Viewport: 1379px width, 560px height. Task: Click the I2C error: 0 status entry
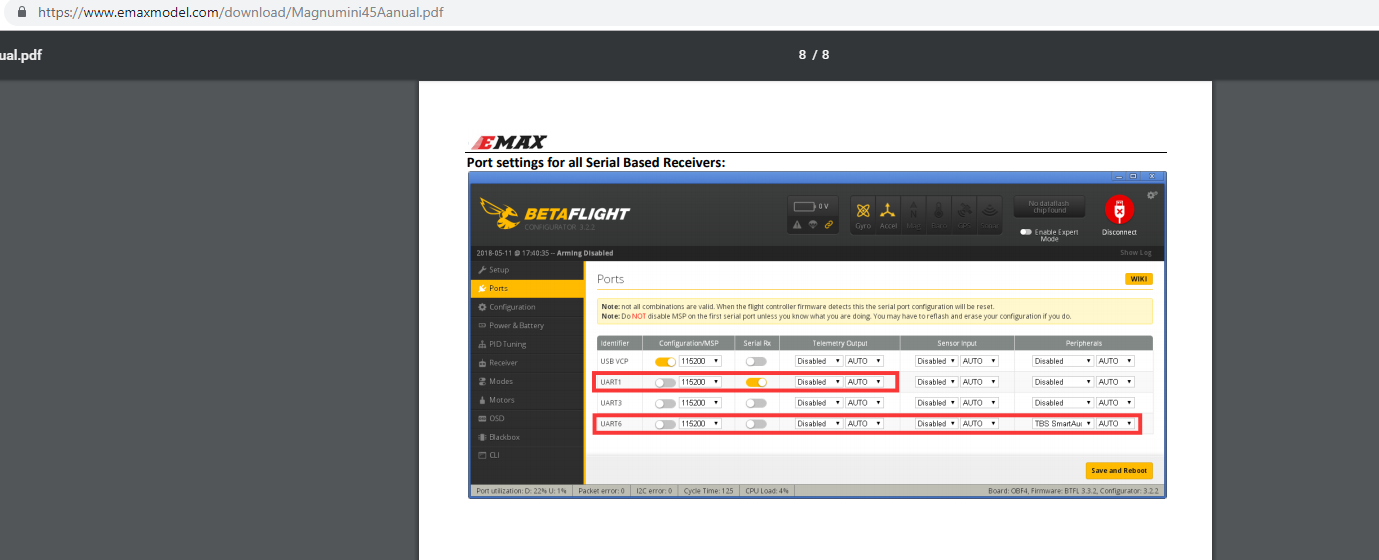[x=654, y=491]
